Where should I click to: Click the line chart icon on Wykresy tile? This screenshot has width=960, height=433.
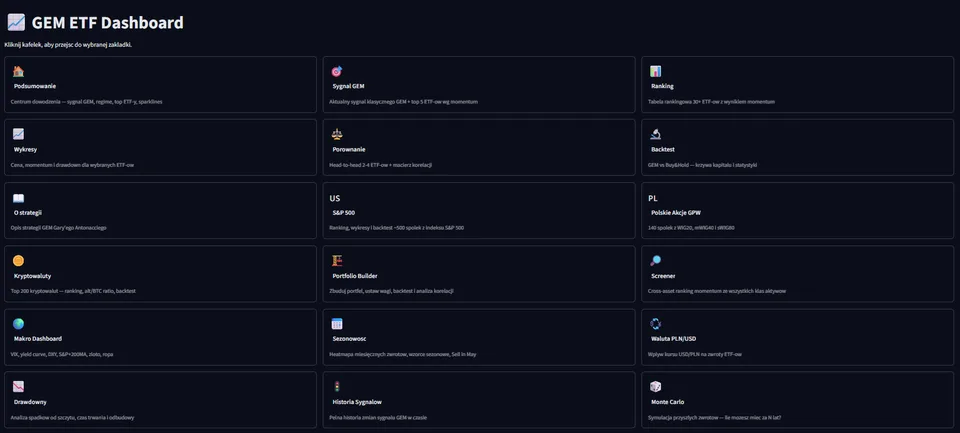tap(18, 134)
